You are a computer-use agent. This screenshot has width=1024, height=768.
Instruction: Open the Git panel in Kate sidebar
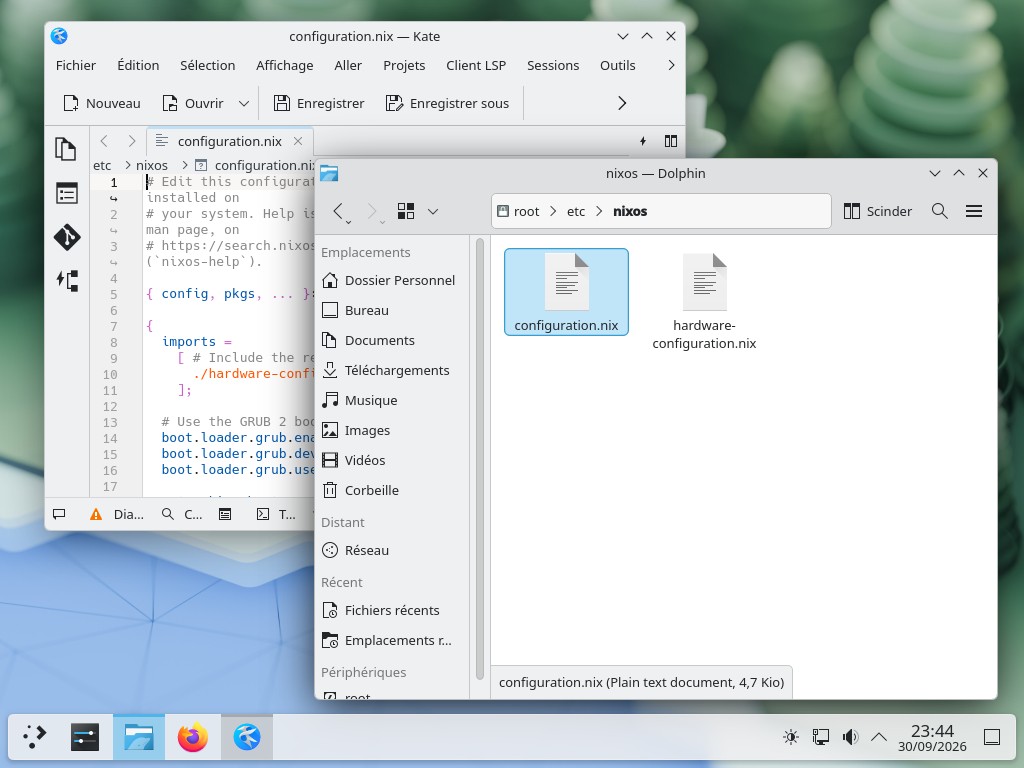(x=66, y=237)
